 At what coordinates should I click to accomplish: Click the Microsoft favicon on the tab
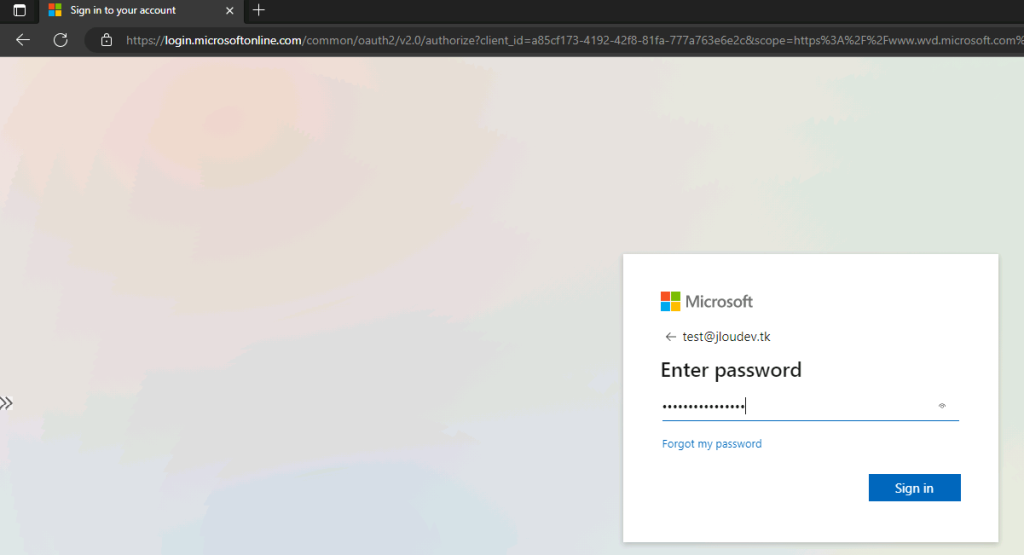pos(55,10)
